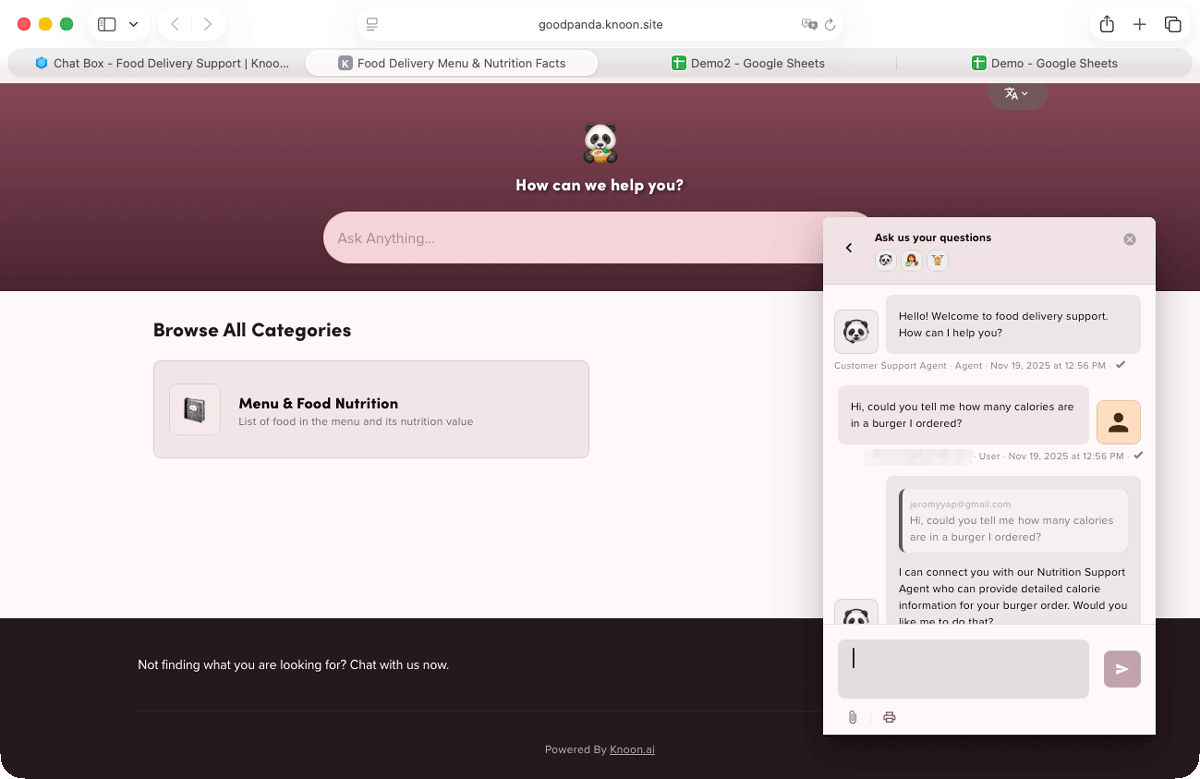Open the Safari sidebar
The width and height of the screenshot is (1200, 779).
tap(107, 24)
